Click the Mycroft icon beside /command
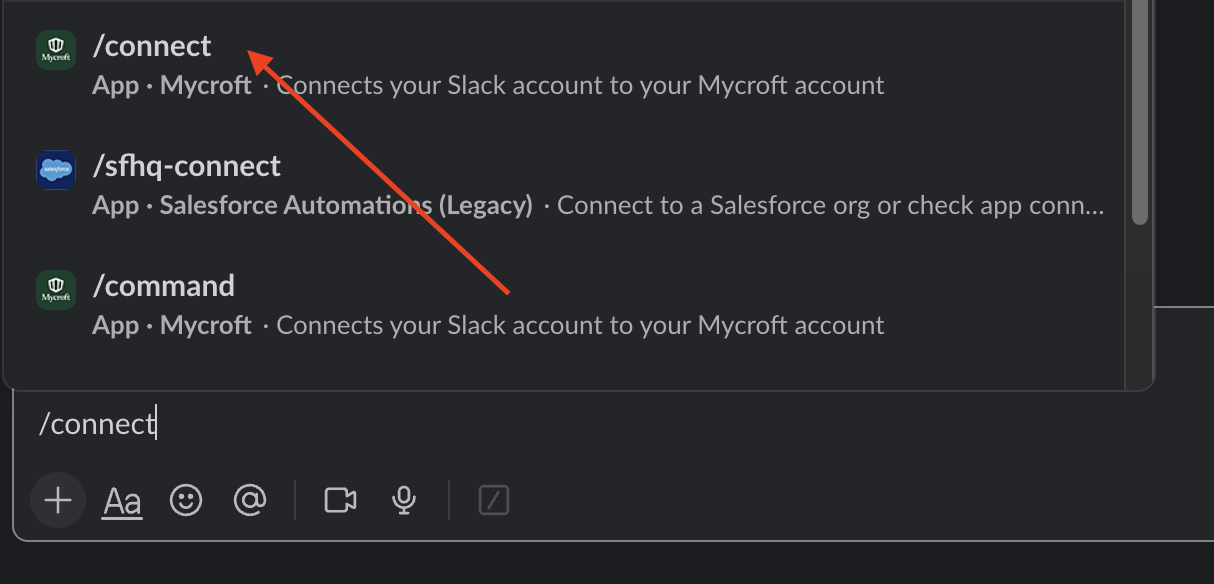Viewport: 1214px width, 584px height. click(56, 290)
